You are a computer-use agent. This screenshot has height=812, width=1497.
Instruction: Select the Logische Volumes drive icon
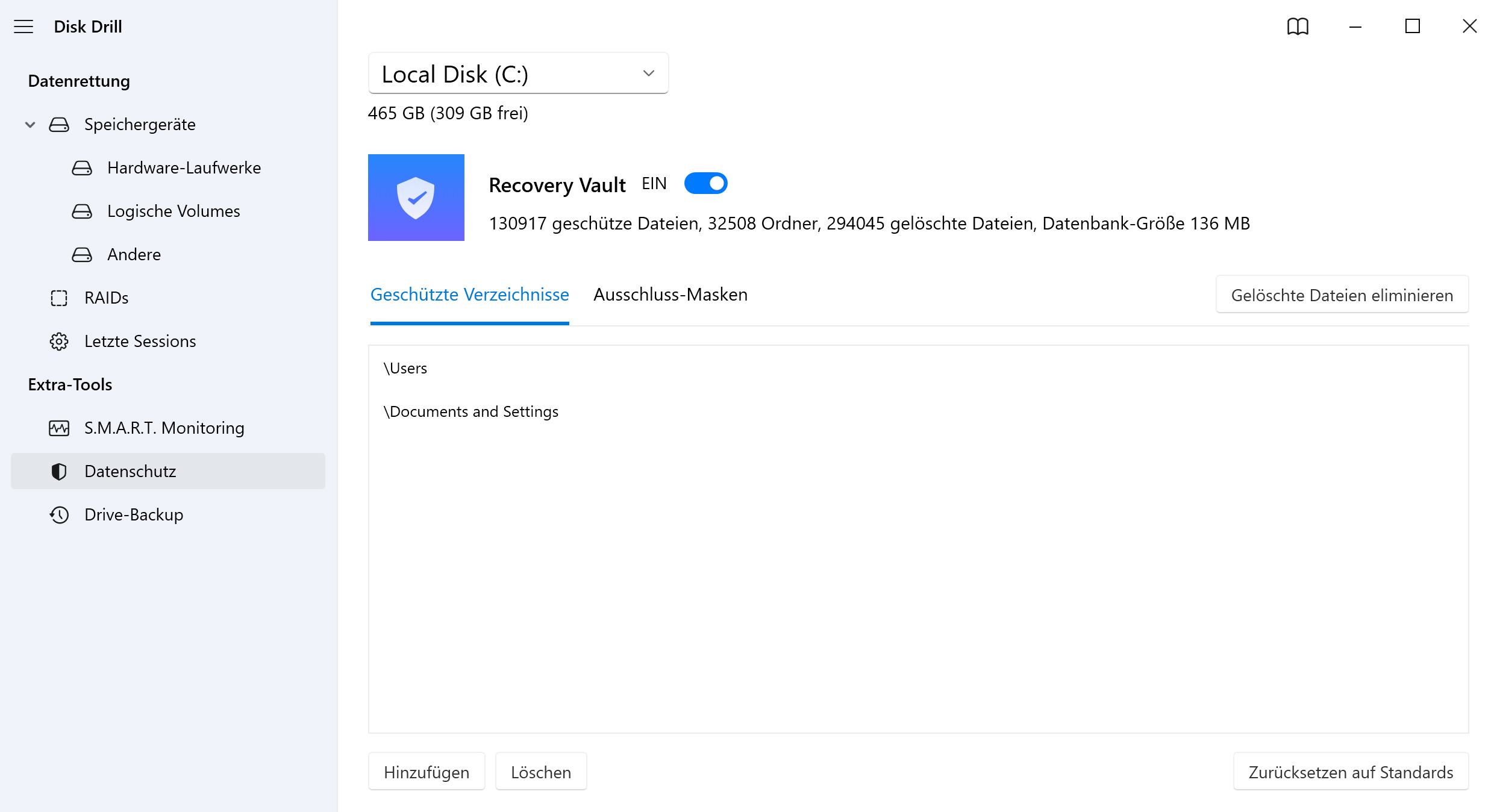pos(82,211)
